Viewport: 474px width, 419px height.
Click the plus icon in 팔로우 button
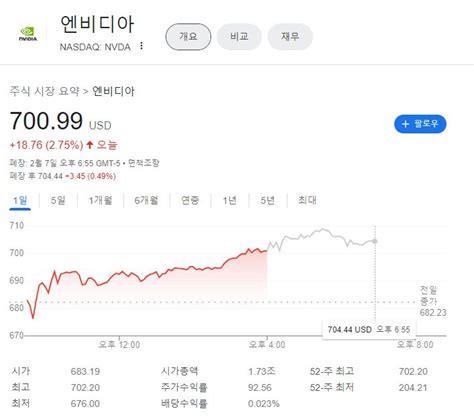tap(405, 124)
